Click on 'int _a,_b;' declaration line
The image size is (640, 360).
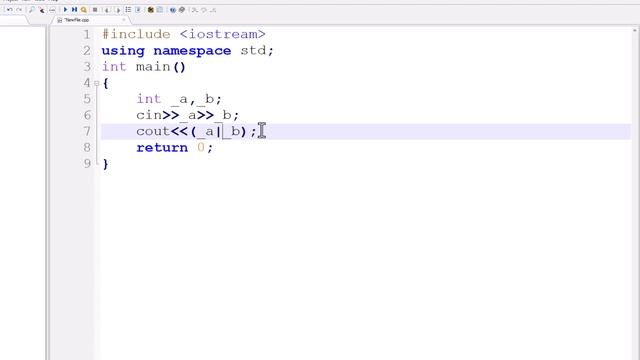click(179, 99)
